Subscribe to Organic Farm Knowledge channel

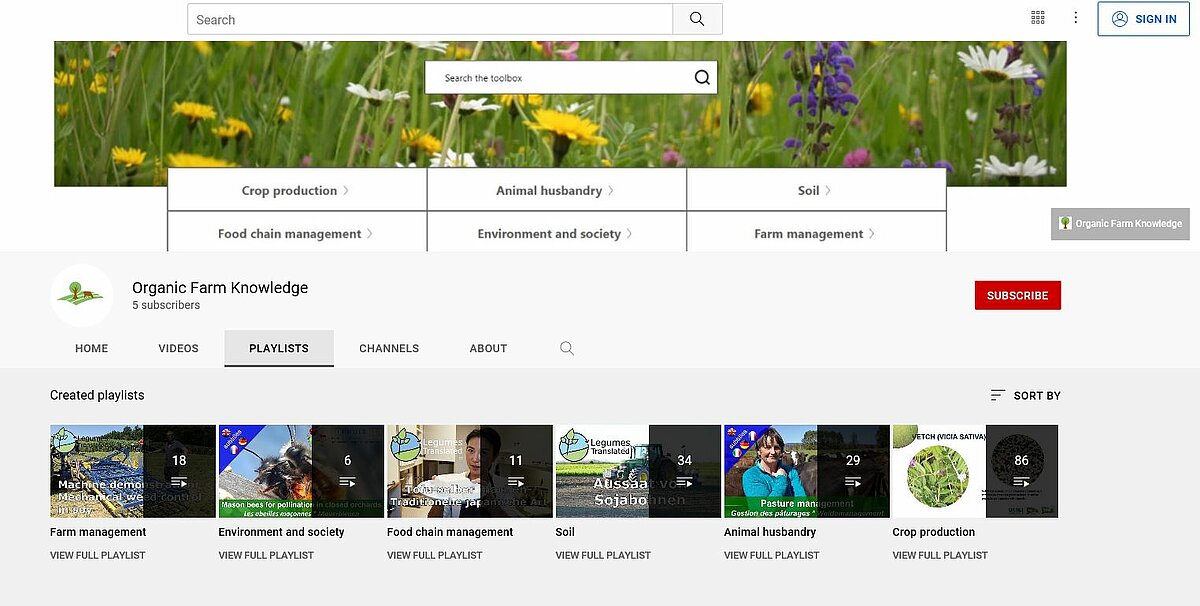[x=1017, y=296]
